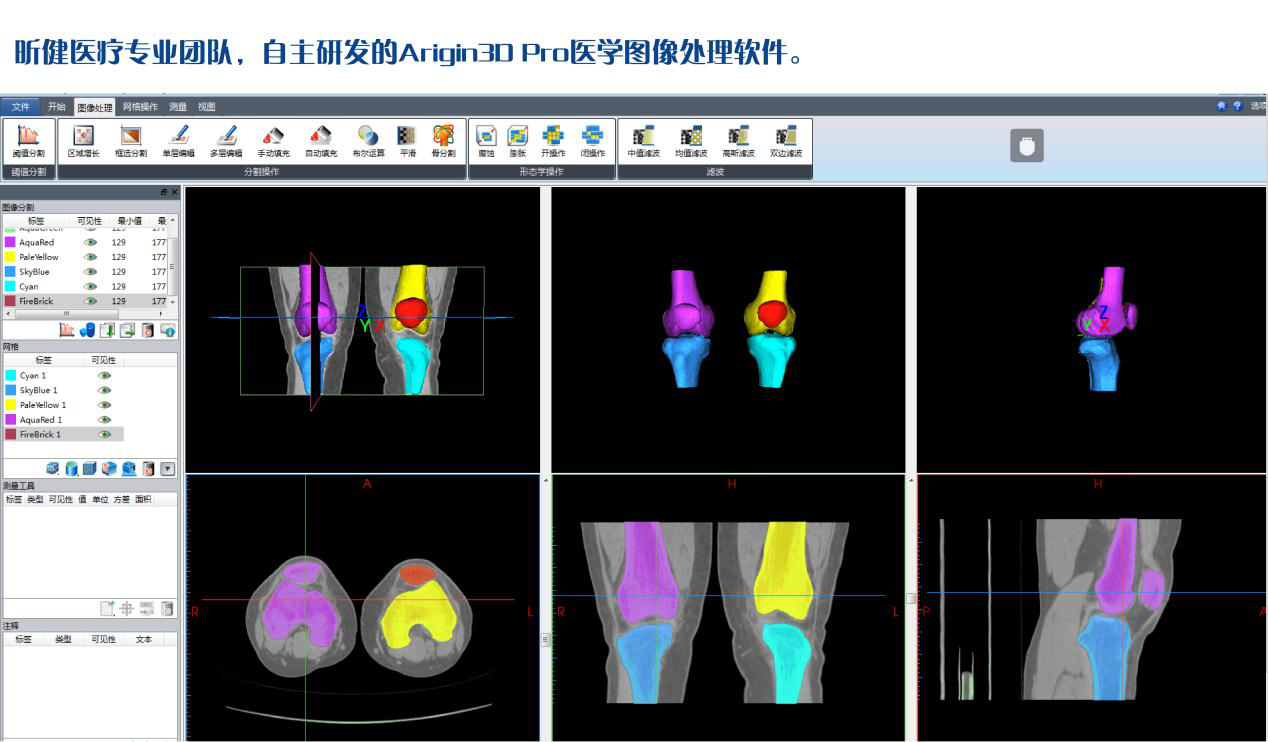Viewport: 1268px width, 742px height.
Task: Click the 可见性 column header in mask list
Action: [x=89, y=221]
